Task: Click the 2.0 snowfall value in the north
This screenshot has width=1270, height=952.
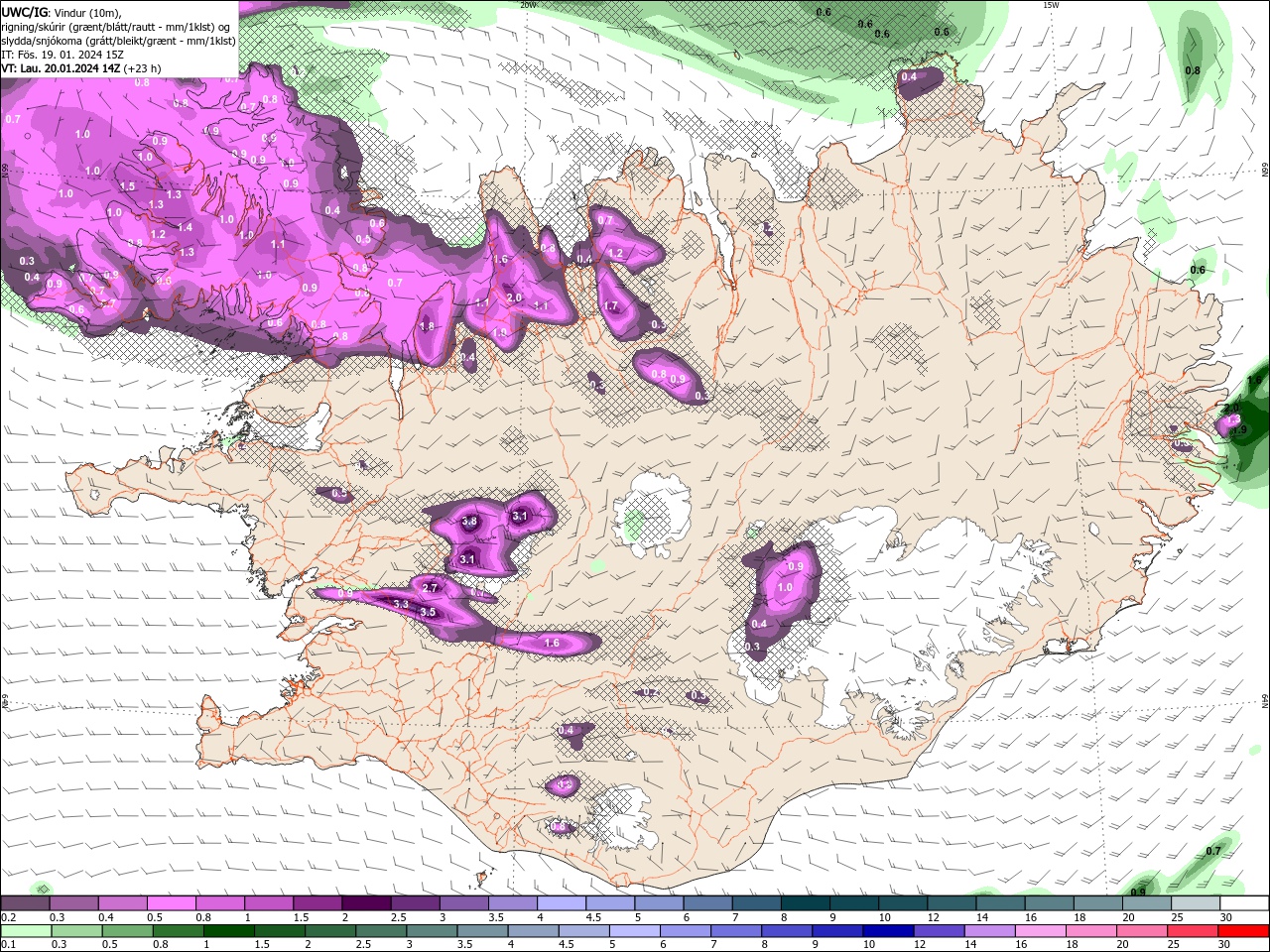Action: [514, 297]
